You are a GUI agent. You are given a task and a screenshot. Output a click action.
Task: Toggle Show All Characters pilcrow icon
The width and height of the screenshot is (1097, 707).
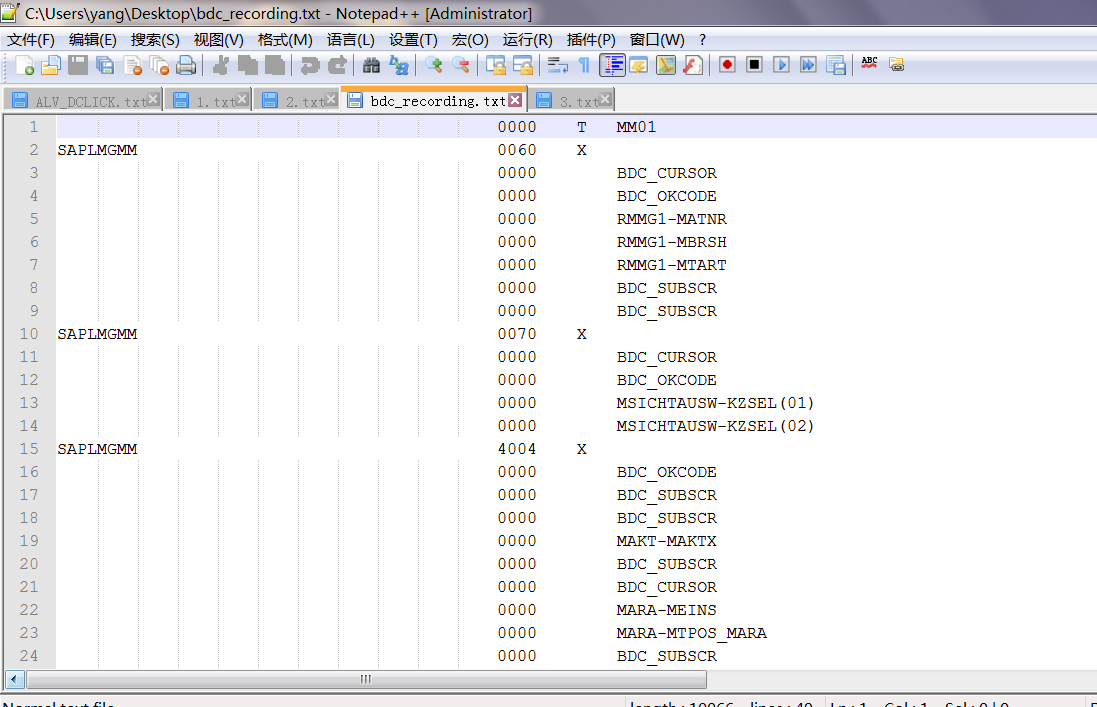[583, 65]
